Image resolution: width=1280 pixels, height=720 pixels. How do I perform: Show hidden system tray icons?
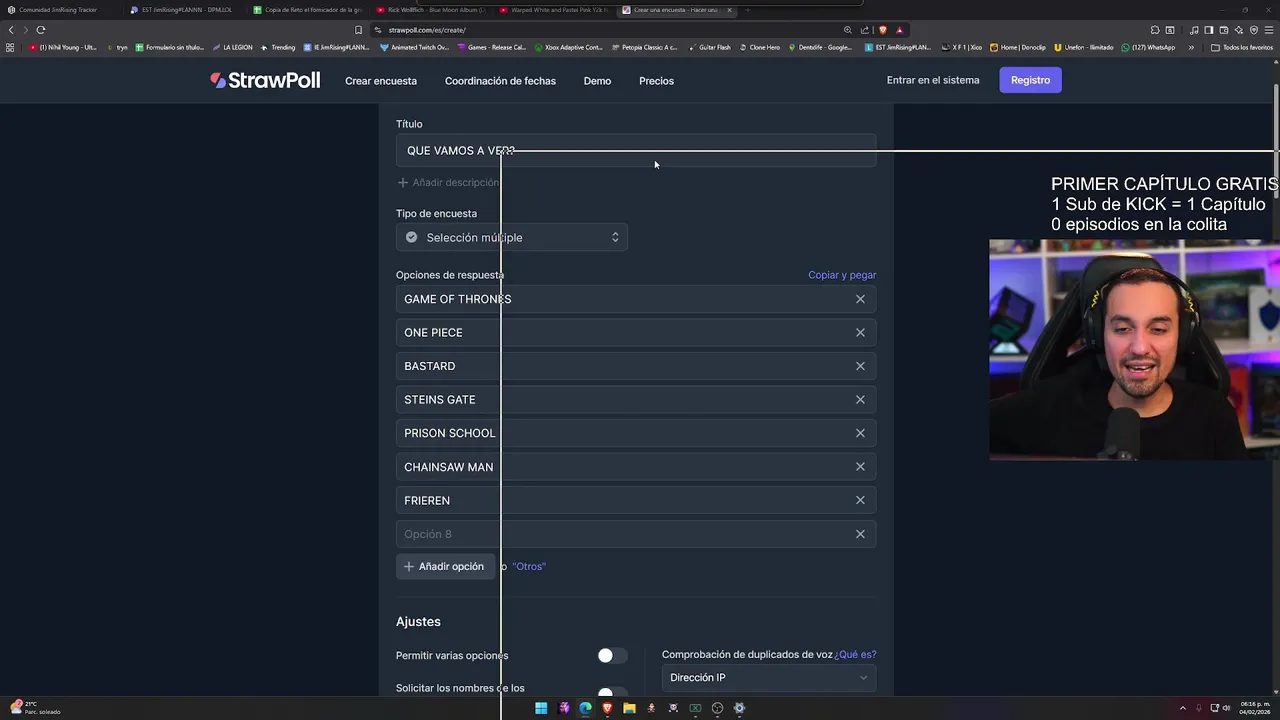pos(1182,708)
